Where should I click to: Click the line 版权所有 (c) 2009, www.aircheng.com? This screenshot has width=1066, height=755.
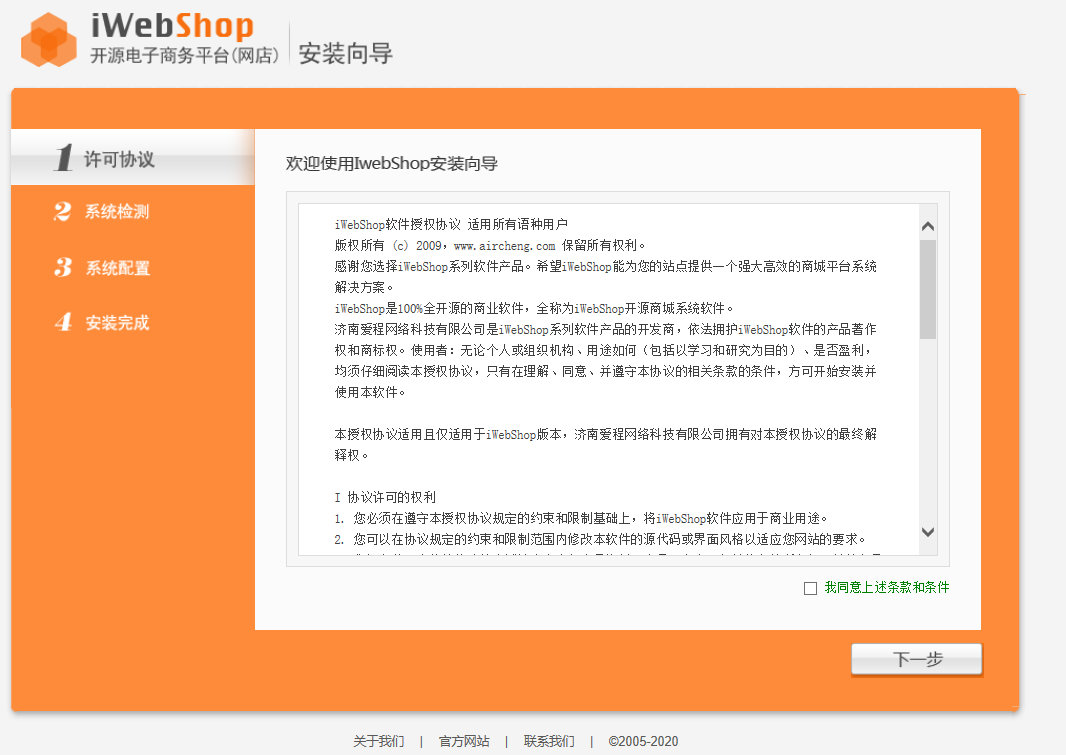click(489, 245)
